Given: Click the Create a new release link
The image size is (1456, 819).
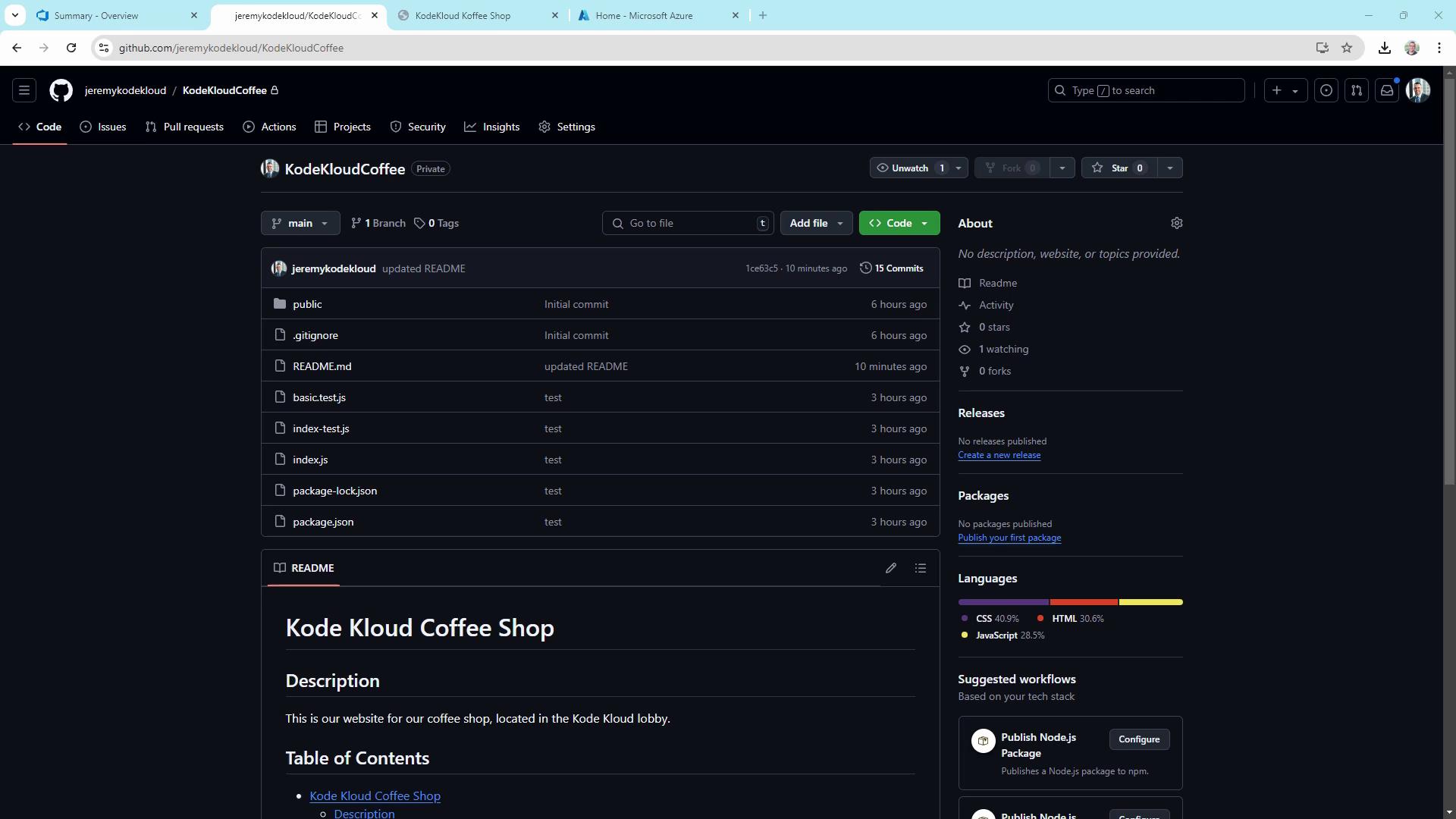Looking at the screenshot, I should (x=999, y=455).
